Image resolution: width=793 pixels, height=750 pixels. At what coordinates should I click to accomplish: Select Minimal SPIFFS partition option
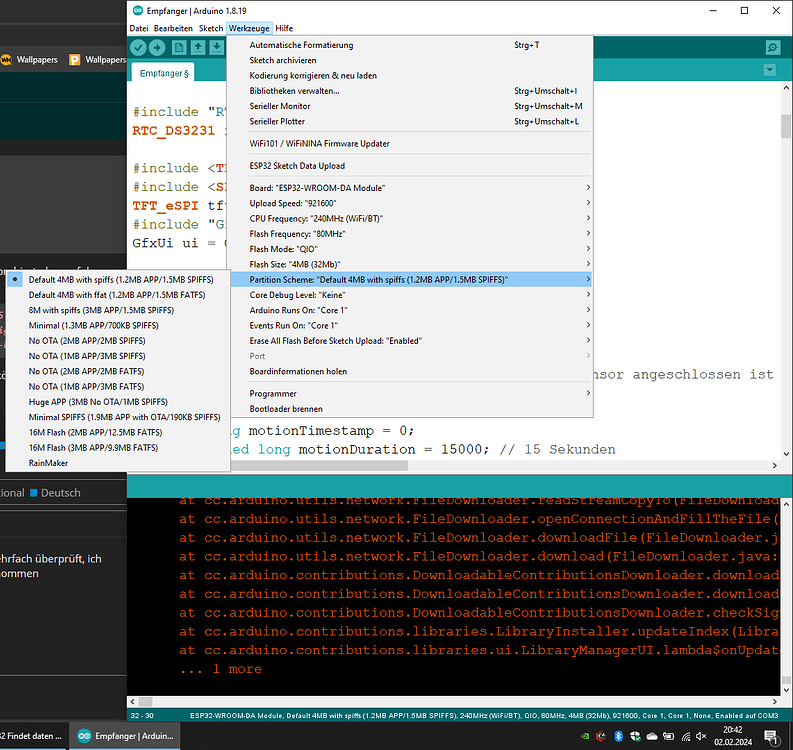124,417
